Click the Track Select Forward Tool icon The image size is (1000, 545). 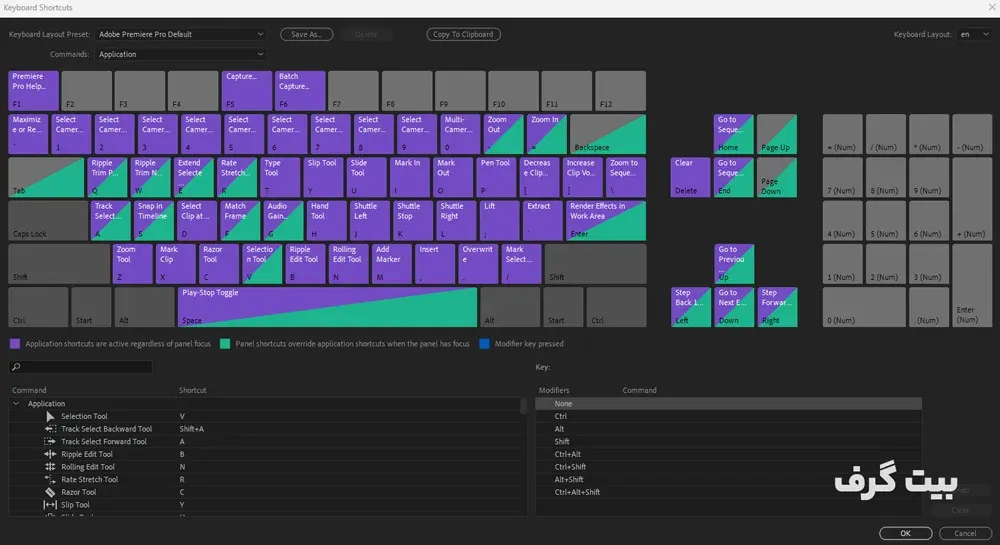[x=50, y=441]
